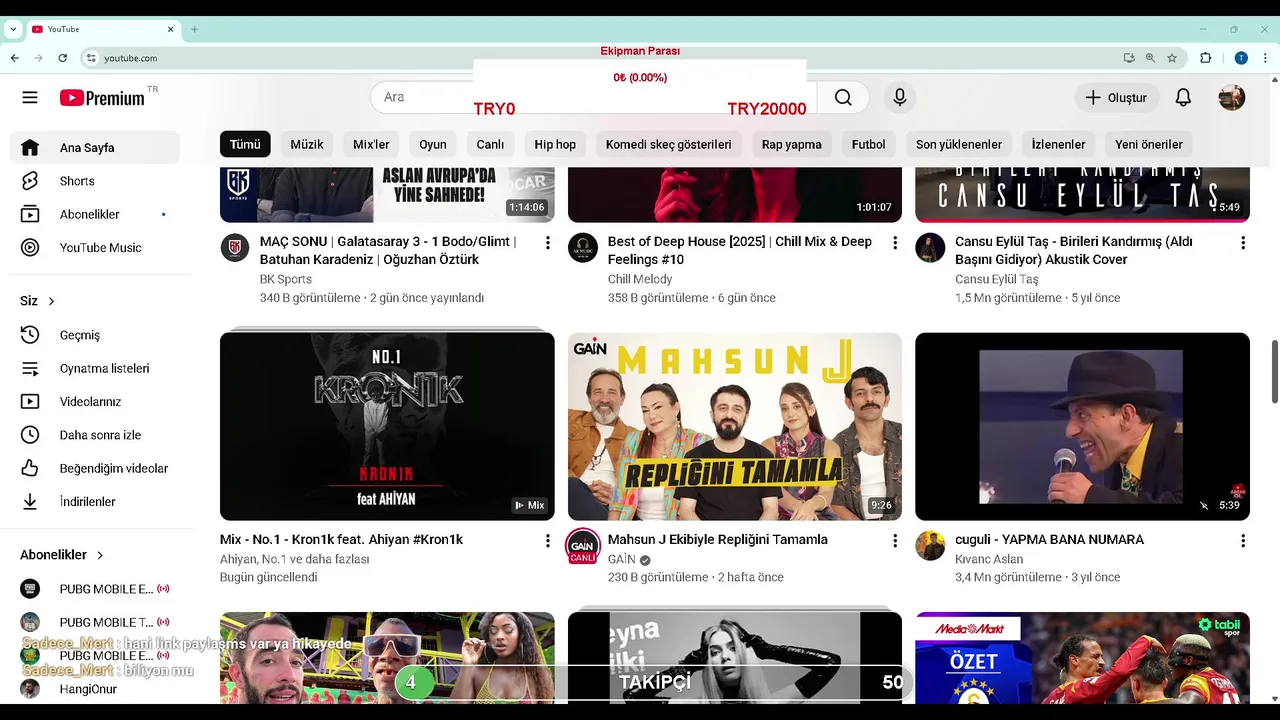Image resolution: width=1280 pixels, height=720 pixels.
Task: Open options for MAÇ SONU video
Action: (x=547, y=243)
